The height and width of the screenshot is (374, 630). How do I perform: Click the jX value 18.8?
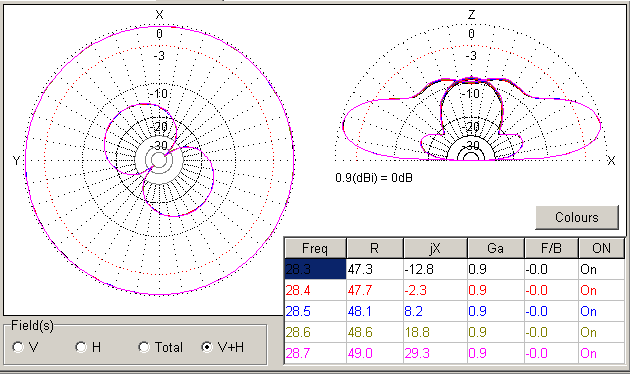(x=436, y=332)
